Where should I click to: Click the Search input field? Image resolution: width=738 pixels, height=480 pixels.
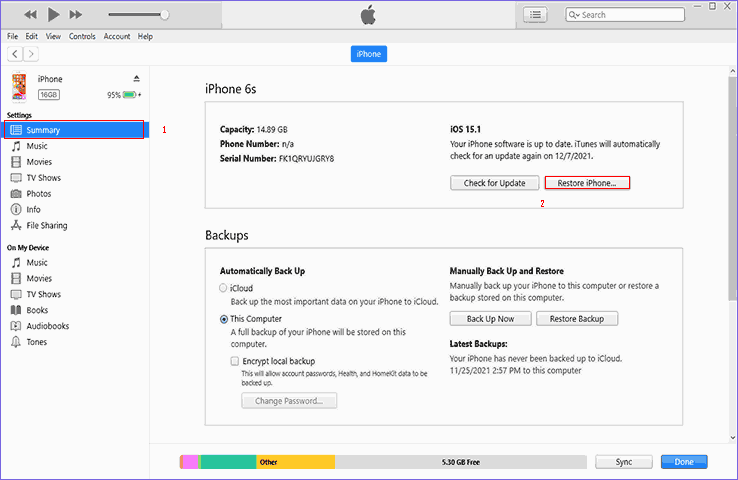pos(625,15)
